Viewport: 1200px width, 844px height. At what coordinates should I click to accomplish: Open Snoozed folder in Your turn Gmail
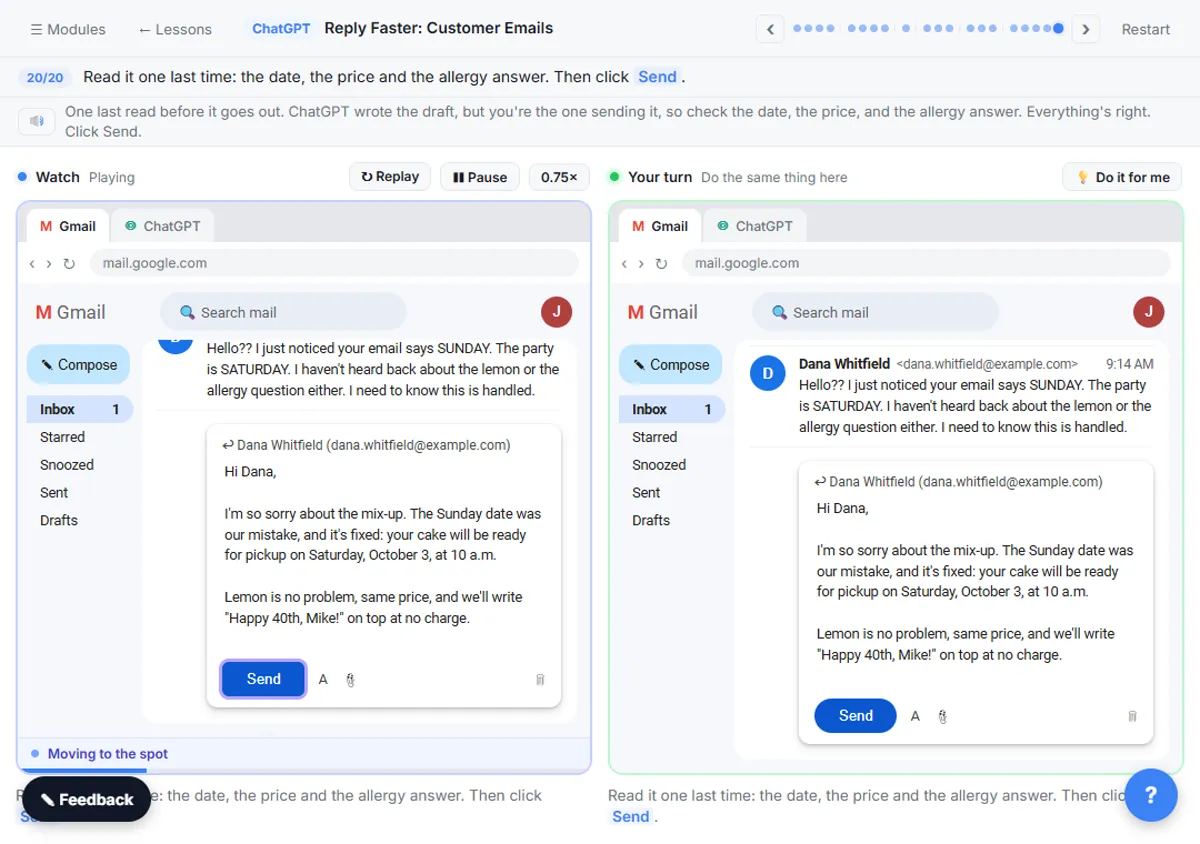[x=659, y=465]
